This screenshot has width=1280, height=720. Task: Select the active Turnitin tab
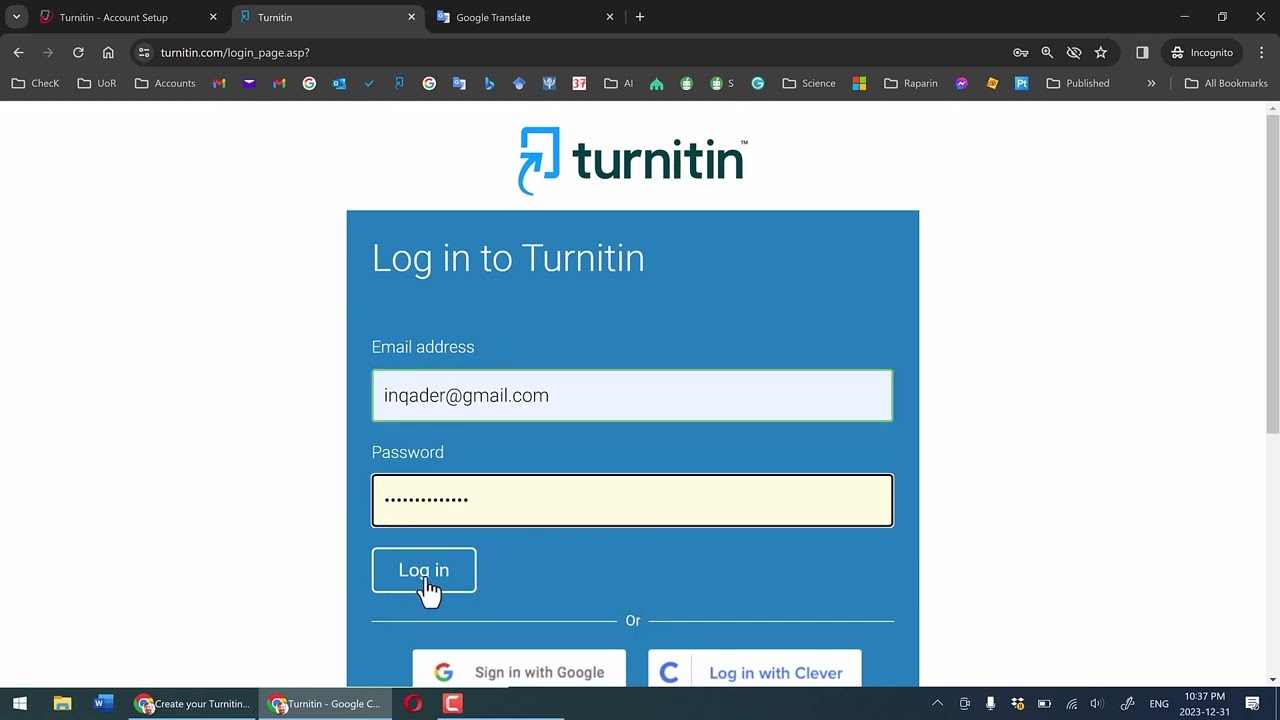pyautogui.click(x=275, y=17)
